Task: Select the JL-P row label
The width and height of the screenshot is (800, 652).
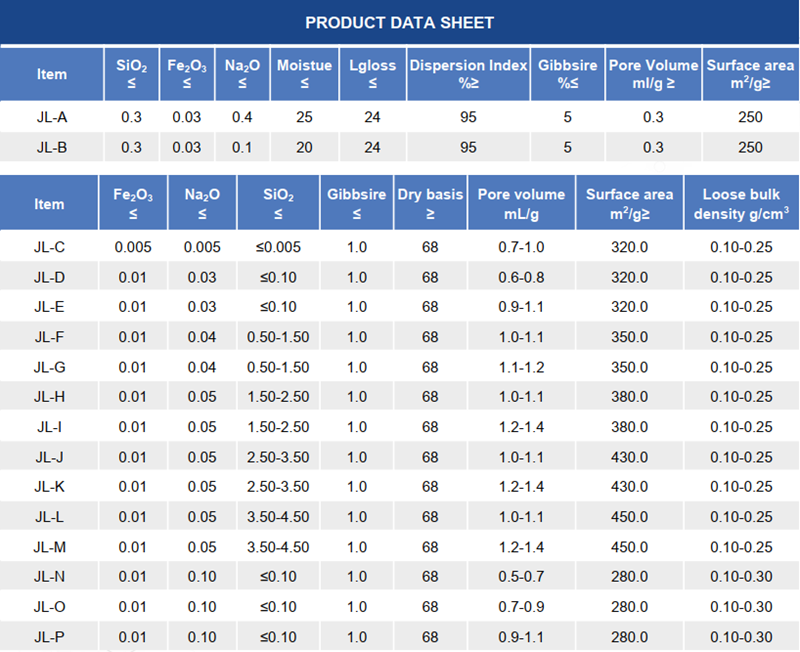Action: coord(50,637)
